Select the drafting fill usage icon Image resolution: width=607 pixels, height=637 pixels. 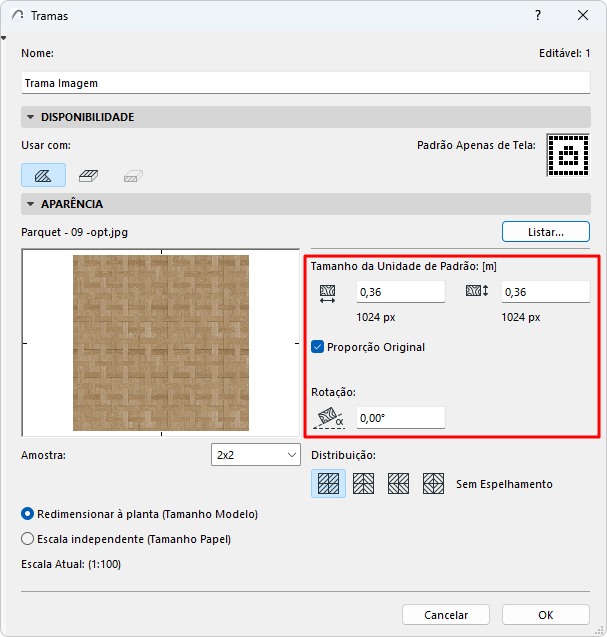tap(43, 175)
